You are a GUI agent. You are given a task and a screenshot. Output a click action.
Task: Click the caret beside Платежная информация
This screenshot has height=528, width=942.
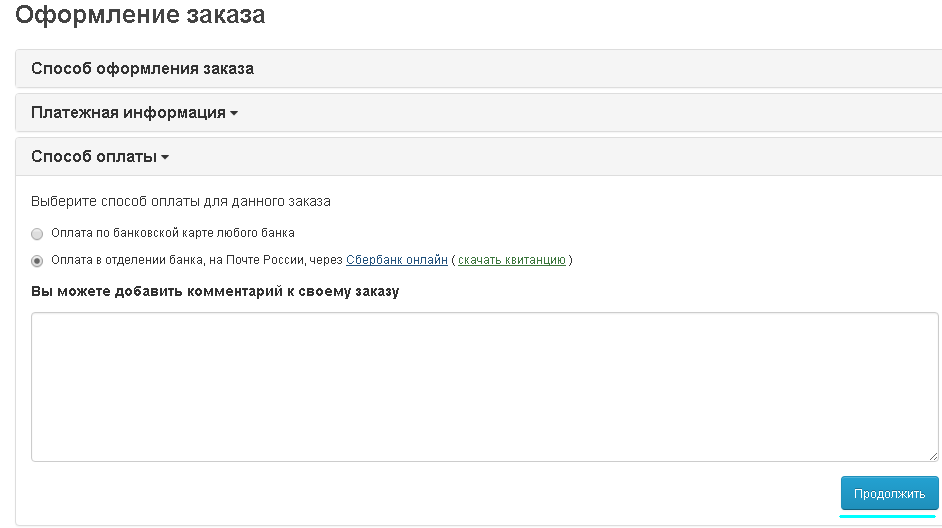point(234,114)
